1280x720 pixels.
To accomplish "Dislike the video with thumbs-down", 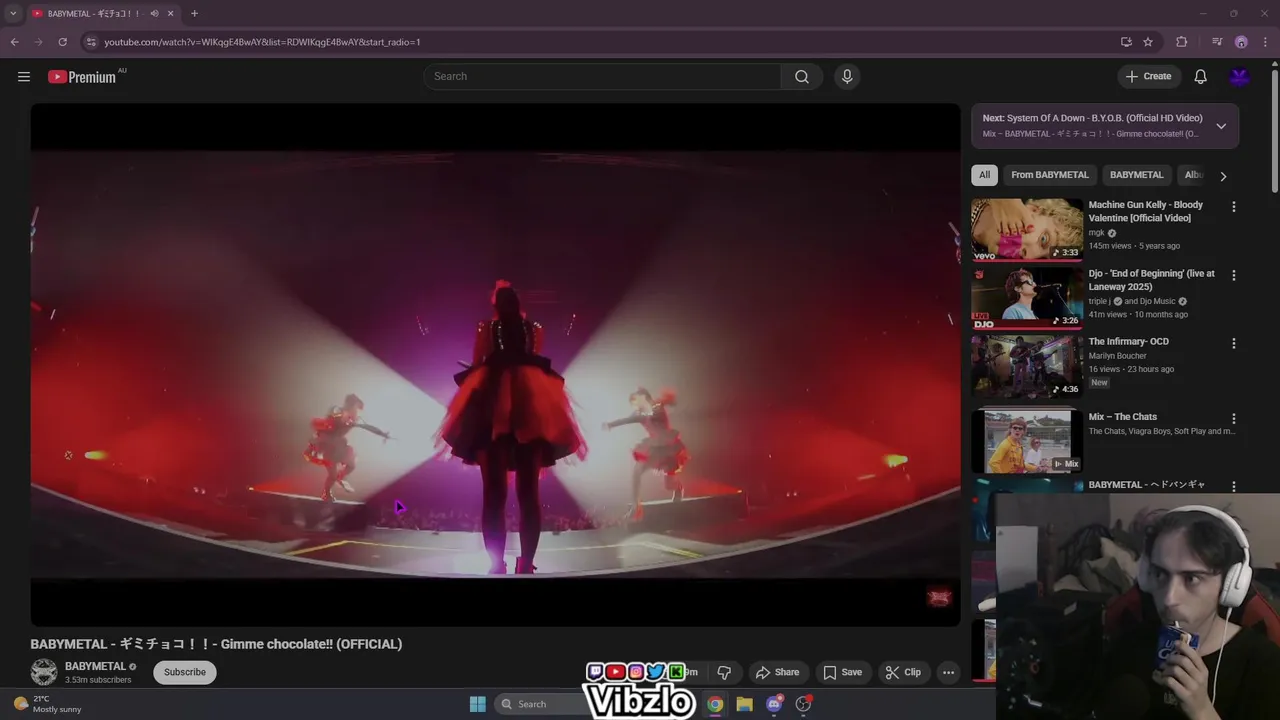I will (x=724, y=672).
